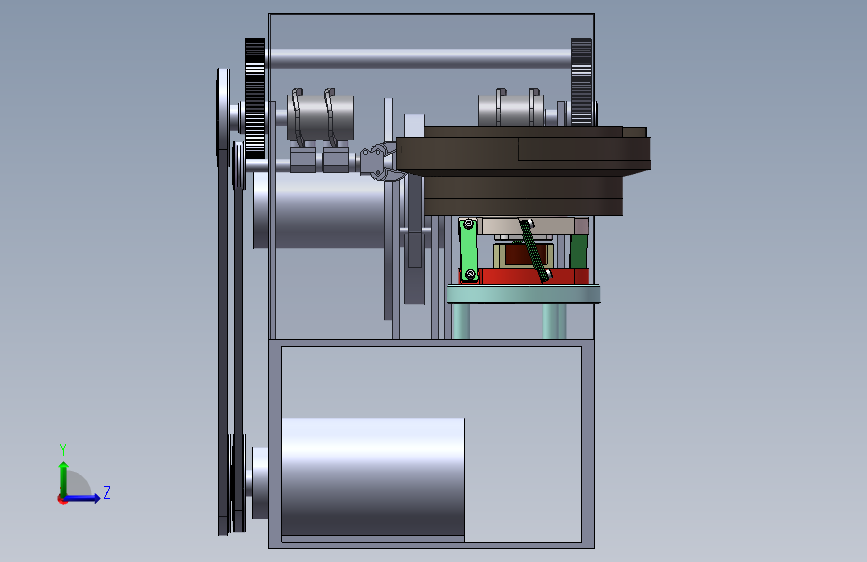This screenshot has width=867, height=562.
Task: Select the large motor cylinder in the lower frame
Action: (373, 477)
